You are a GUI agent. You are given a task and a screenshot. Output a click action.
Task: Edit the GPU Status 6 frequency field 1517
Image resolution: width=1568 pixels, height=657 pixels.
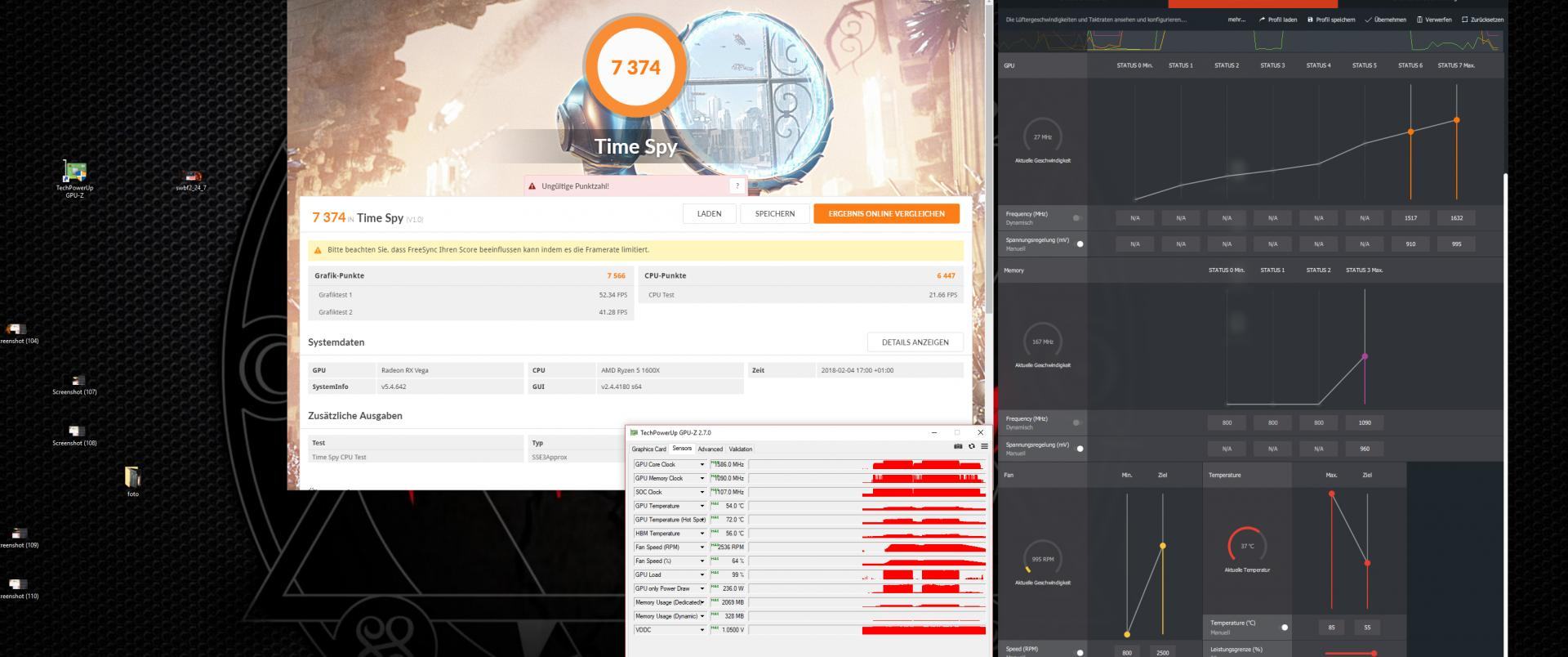1410,218
